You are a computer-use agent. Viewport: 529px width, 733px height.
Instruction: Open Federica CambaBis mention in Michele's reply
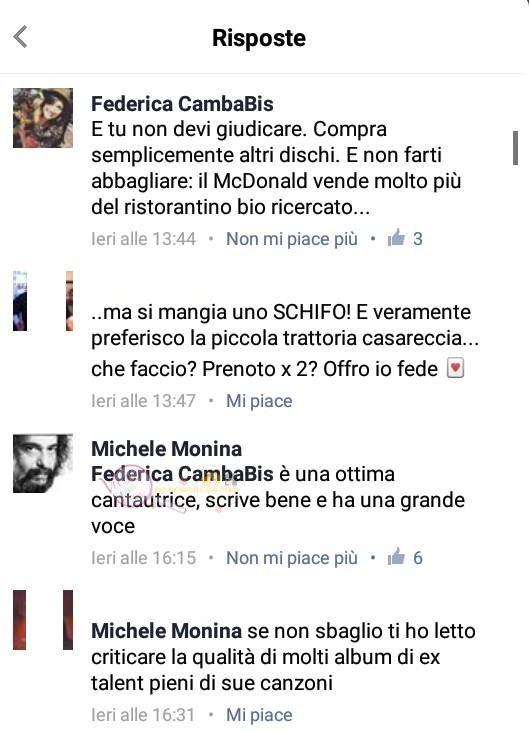[182, 474]
